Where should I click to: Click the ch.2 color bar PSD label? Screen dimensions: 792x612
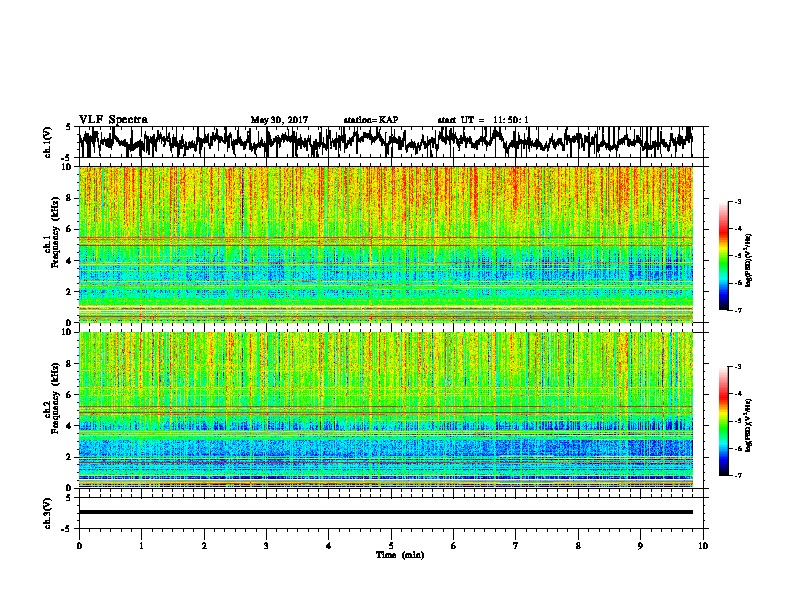click(x=750, y=425)
